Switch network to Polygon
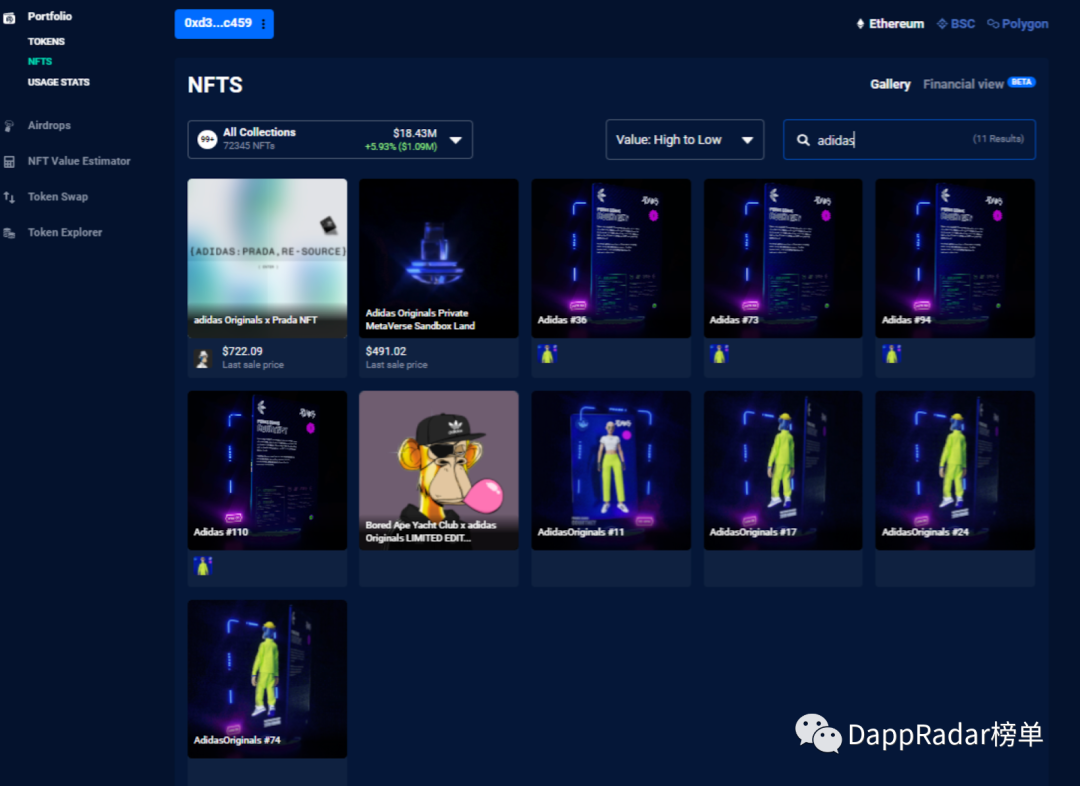This screenshot has width=1080, height=786. click(1018, 24)
